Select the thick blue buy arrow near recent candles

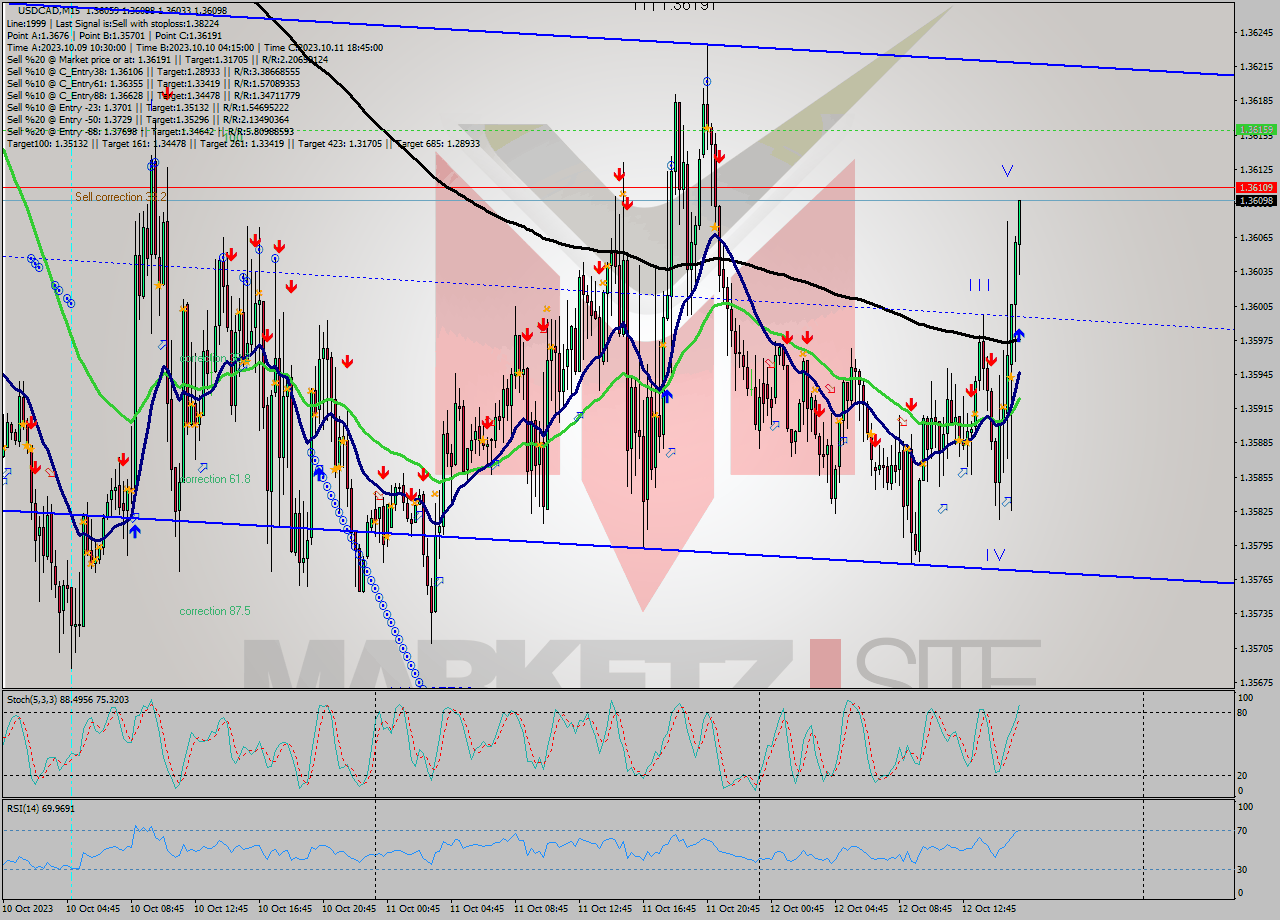point(1019,335)
